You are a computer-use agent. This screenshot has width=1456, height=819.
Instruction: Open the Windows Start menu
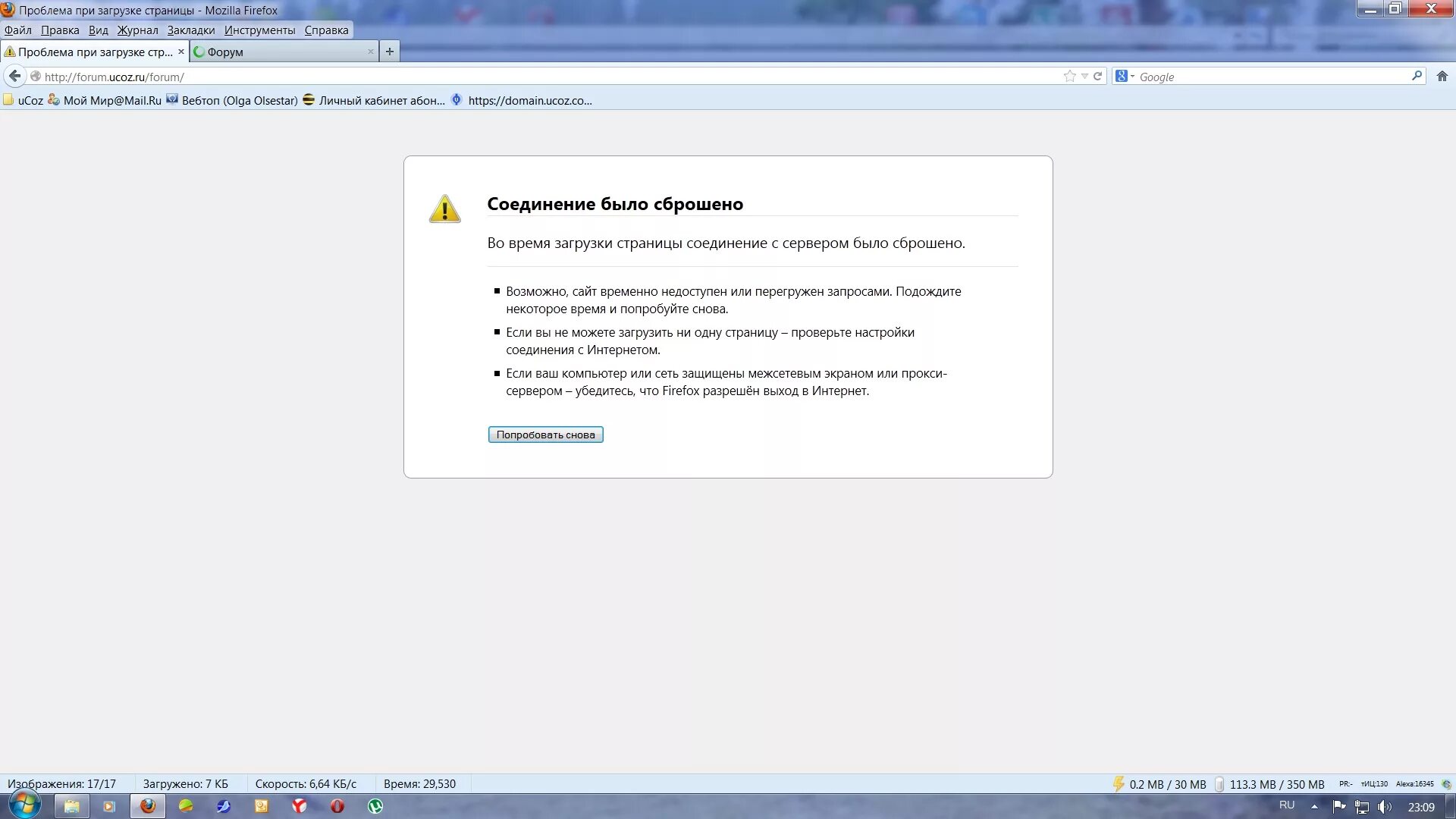24,805
